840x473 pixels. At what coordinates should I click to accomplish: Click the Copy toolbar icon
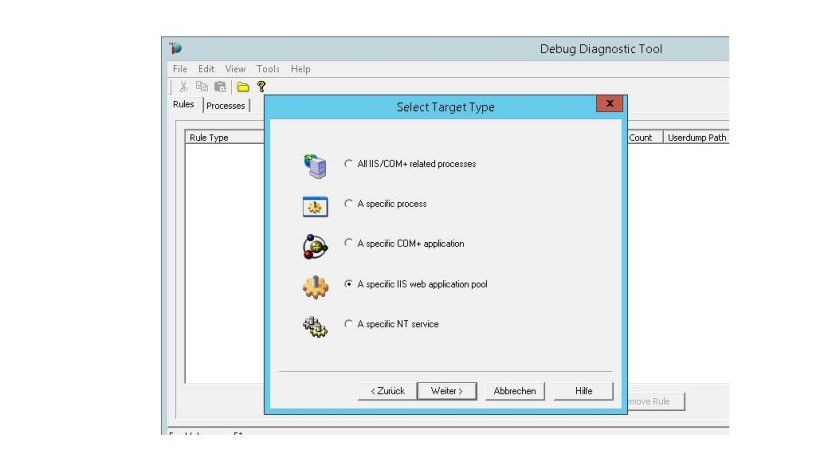[x=201, y=87]
